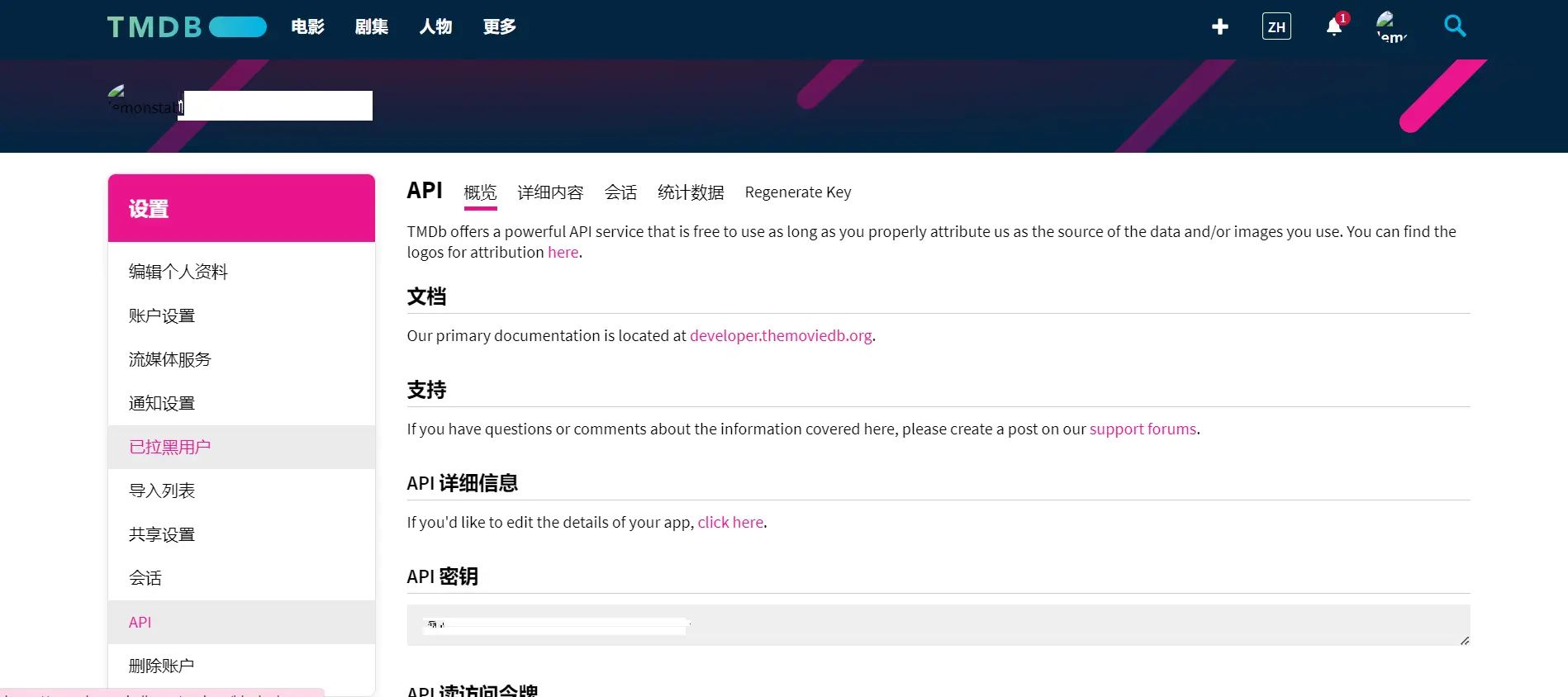Open 通知设置 in the sidebar
The height and width of the screenshot is (697, 1568).
[241, 403]
